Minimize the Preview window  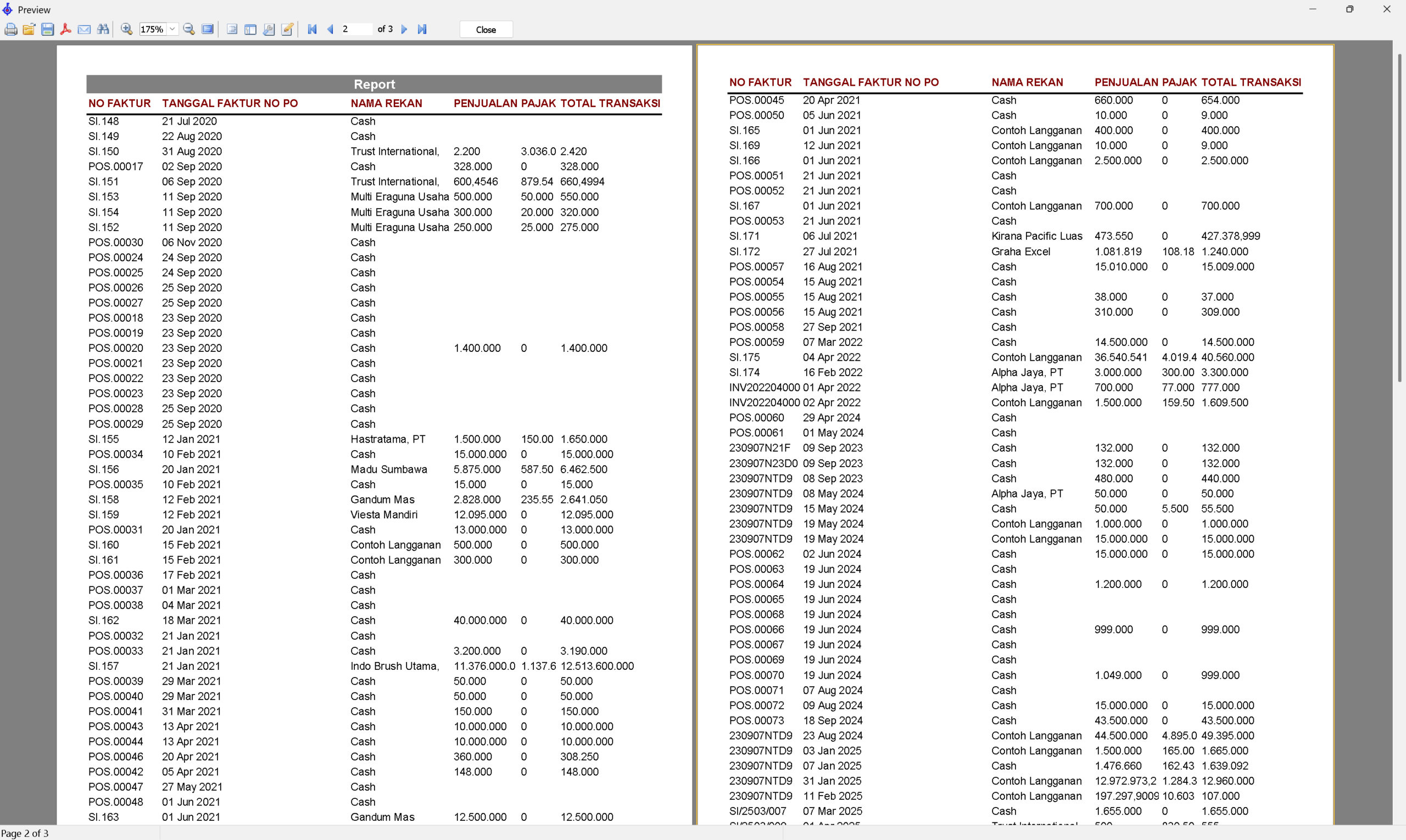1313,9
